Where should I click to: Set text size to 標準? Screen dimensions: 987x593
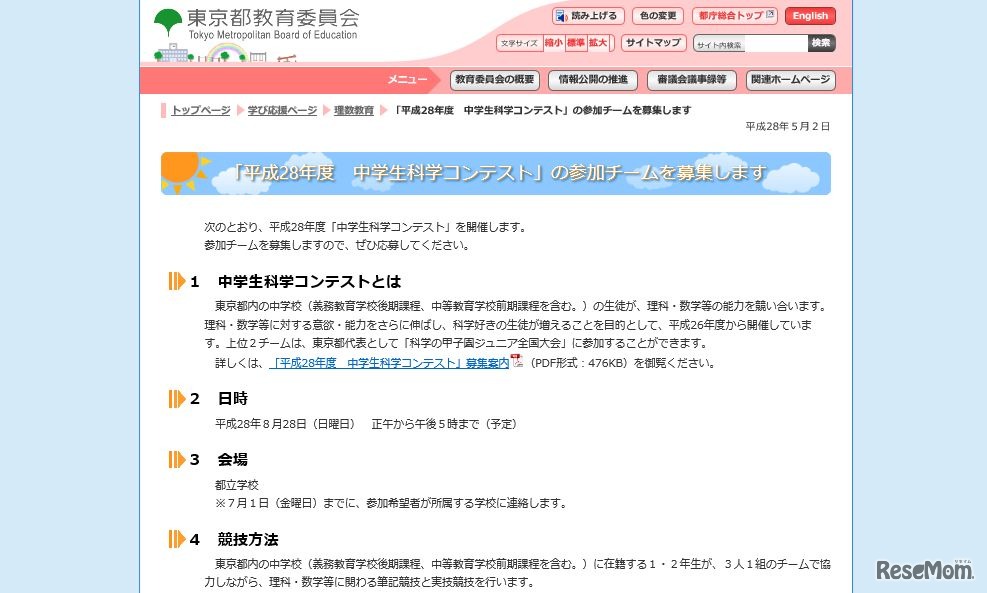click(576, 43)
